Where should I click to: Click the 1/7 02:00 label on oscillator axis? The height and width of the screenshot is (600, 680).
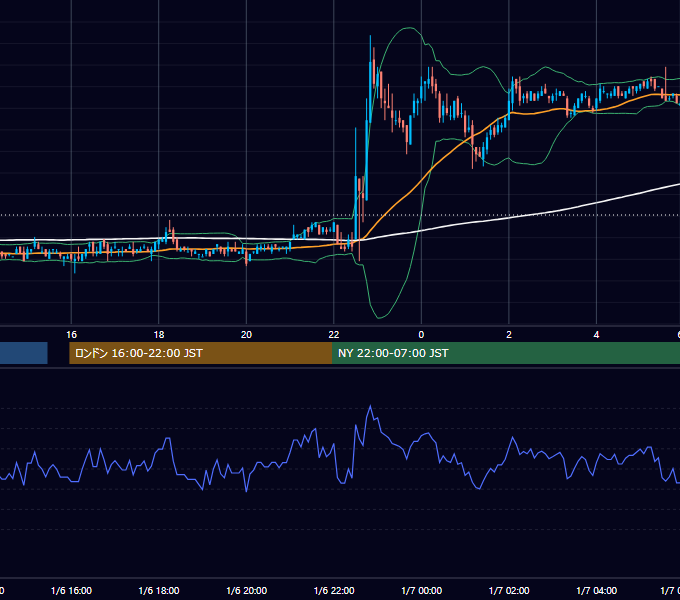[509, 590]
